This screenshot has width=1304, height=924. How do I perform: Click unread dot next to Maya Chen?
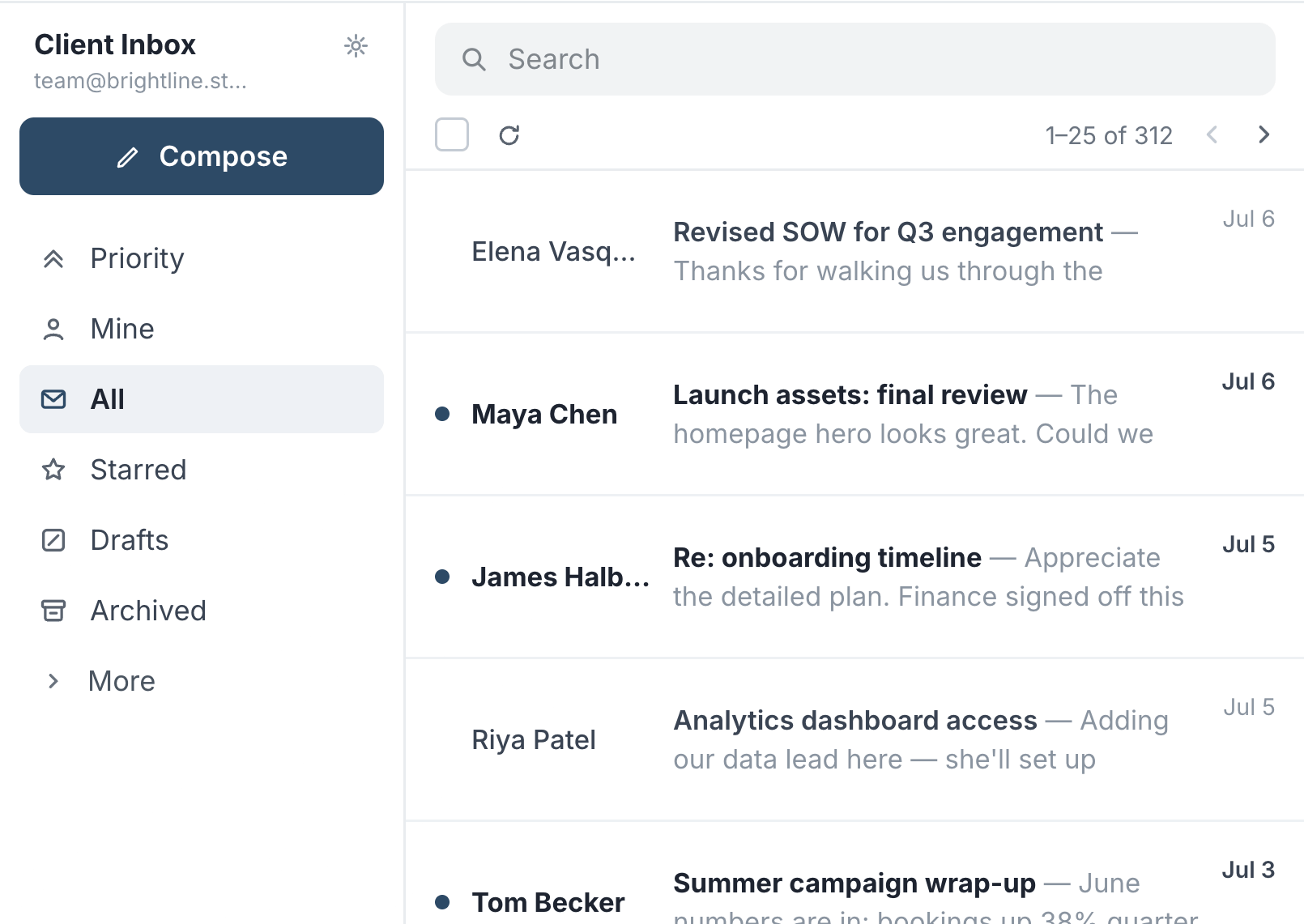[442, 414]
